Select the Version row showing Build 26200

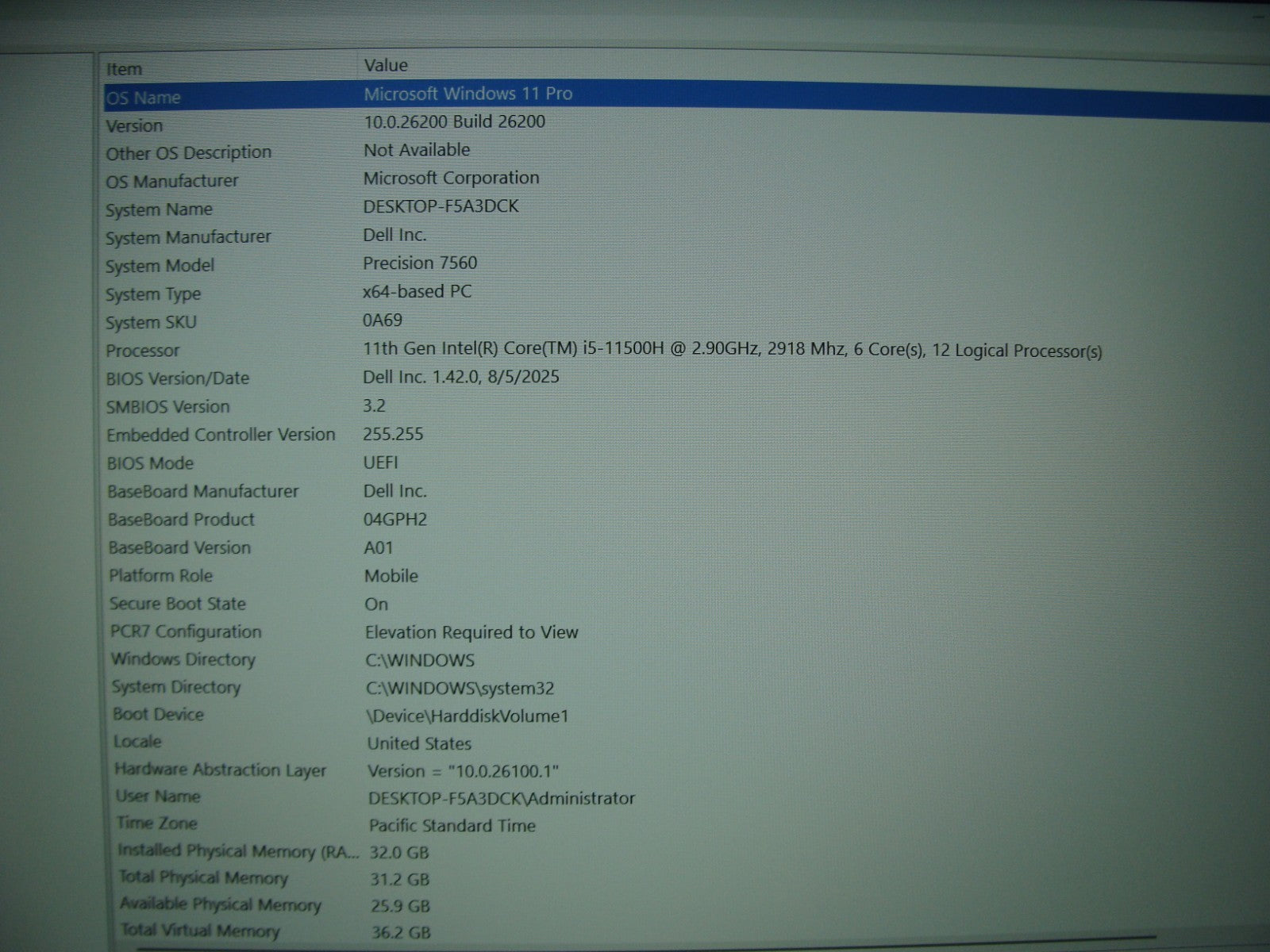coord(135,125)
